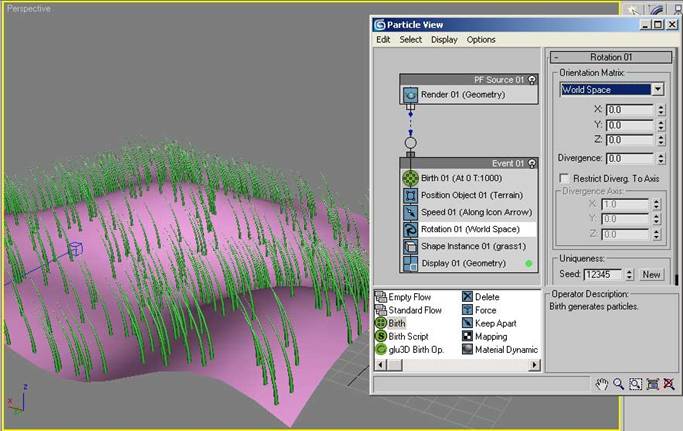Select the Shape Instance 01 operator icon
Image resolution: width=683 pixels, height=431 pixels.
point(410,246)
